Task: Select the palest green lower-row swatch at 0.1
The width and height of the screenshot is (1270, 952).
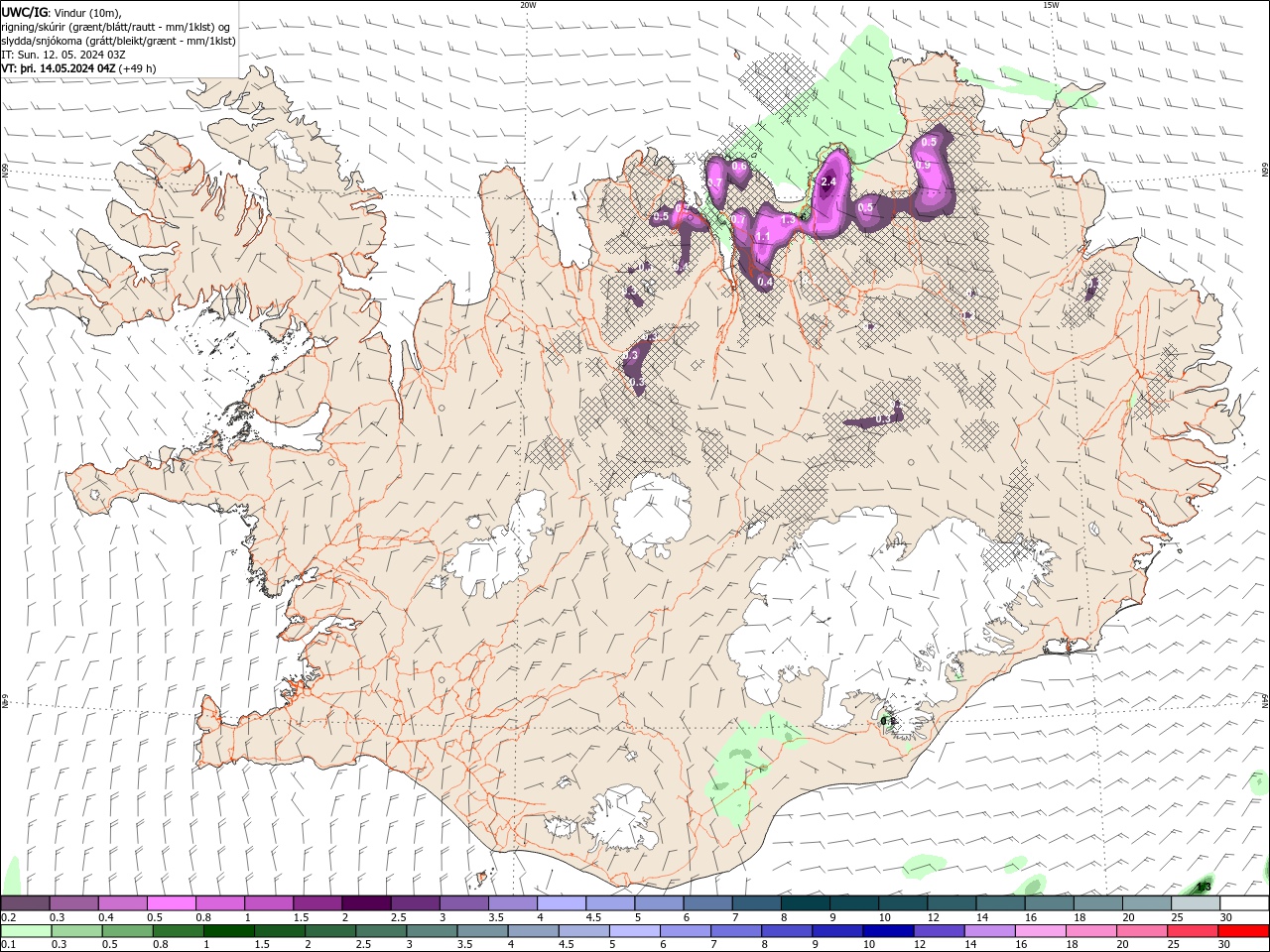Action: point(26,931)
